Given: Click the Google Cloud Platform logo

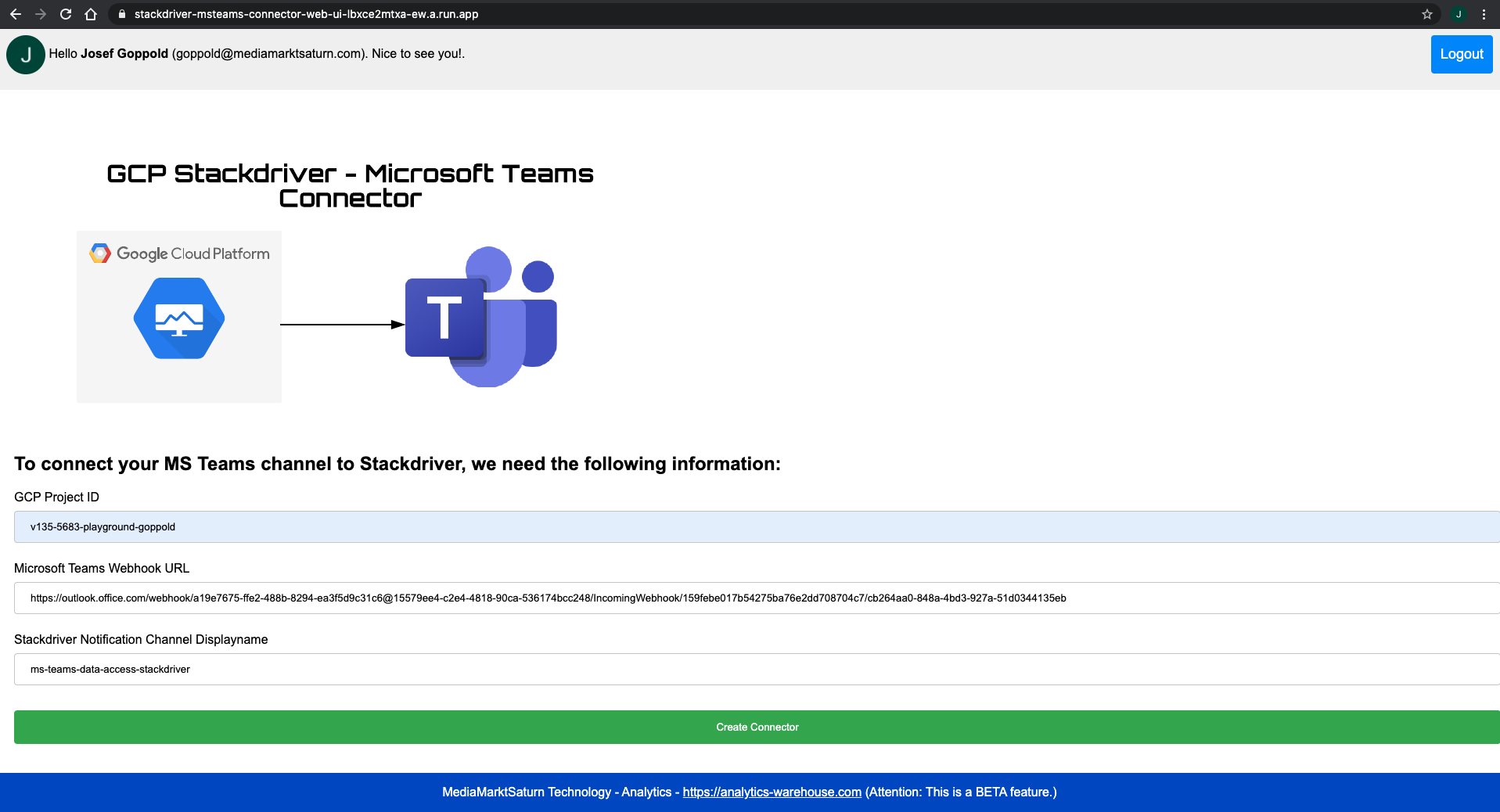Looking at the screenshot, I should click(179, 253).
